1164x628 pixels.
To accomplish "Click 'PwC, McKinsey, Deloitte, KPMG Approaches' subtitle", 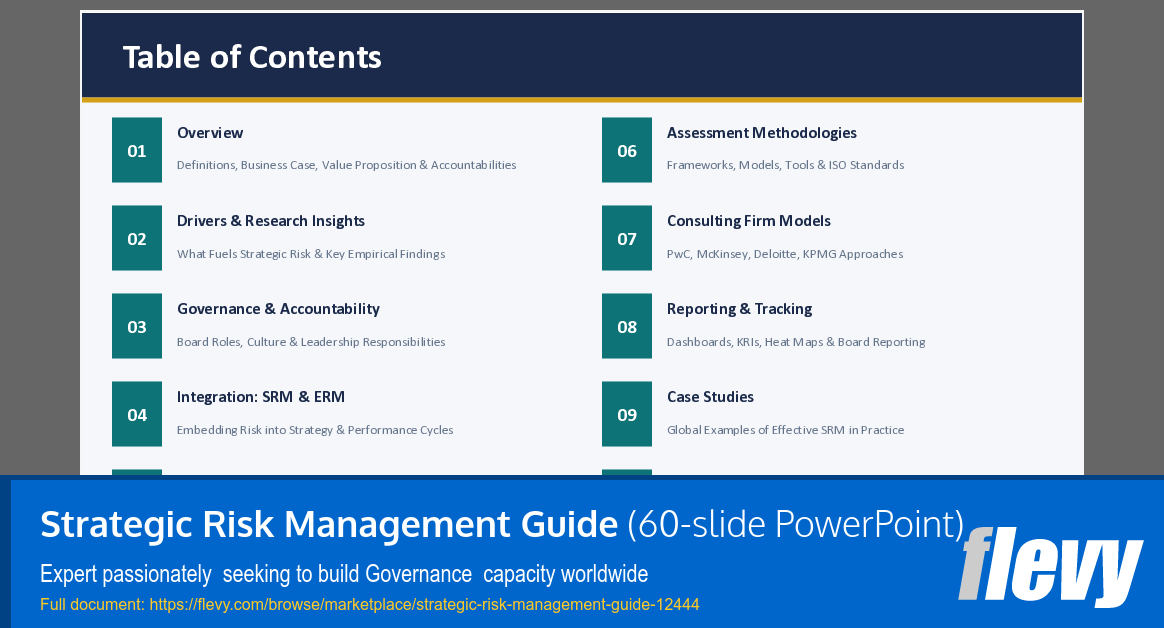I will (785, 254).
